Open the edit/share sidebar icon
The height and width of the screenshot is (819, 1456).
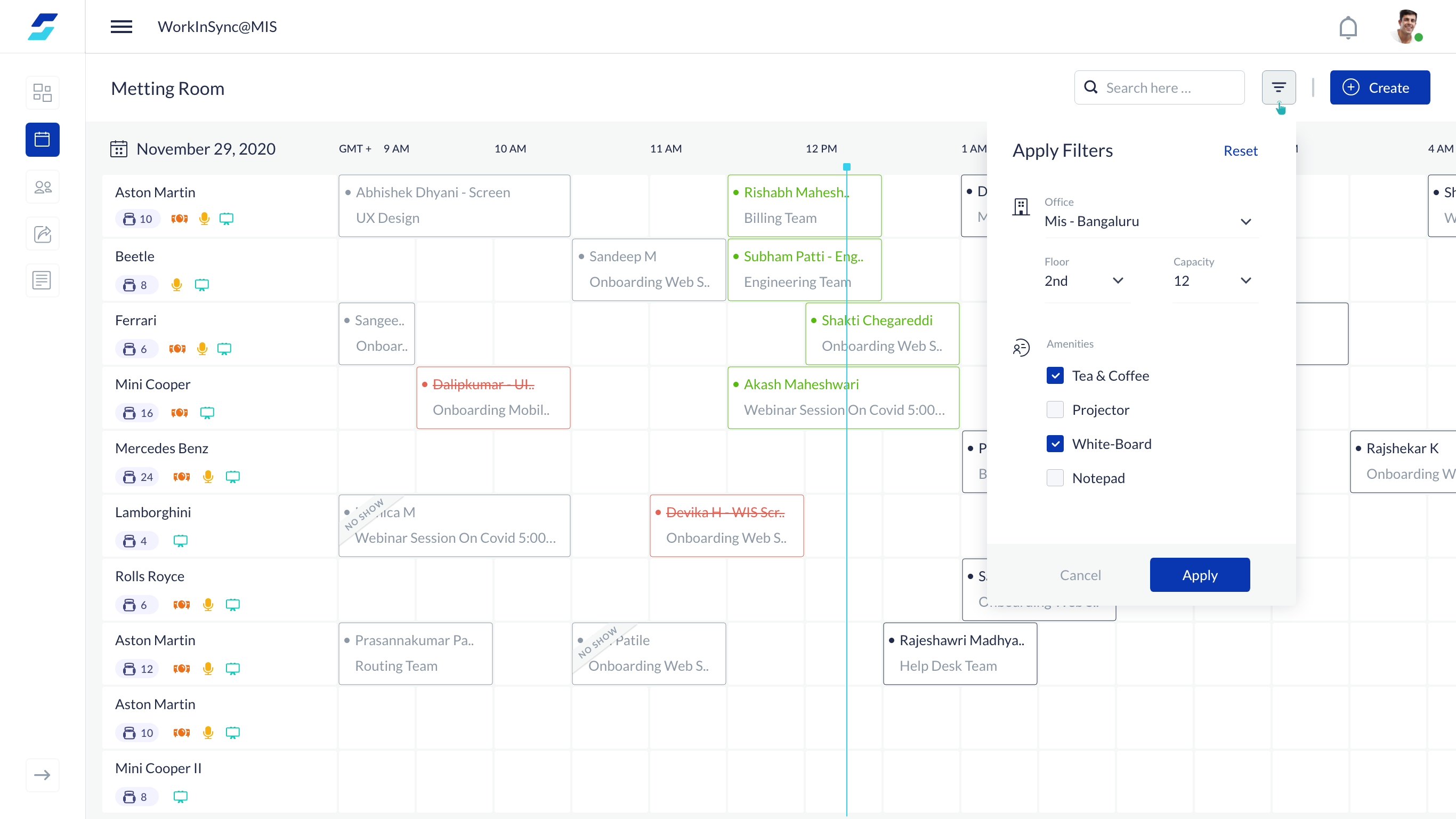[x=43, y=234]
